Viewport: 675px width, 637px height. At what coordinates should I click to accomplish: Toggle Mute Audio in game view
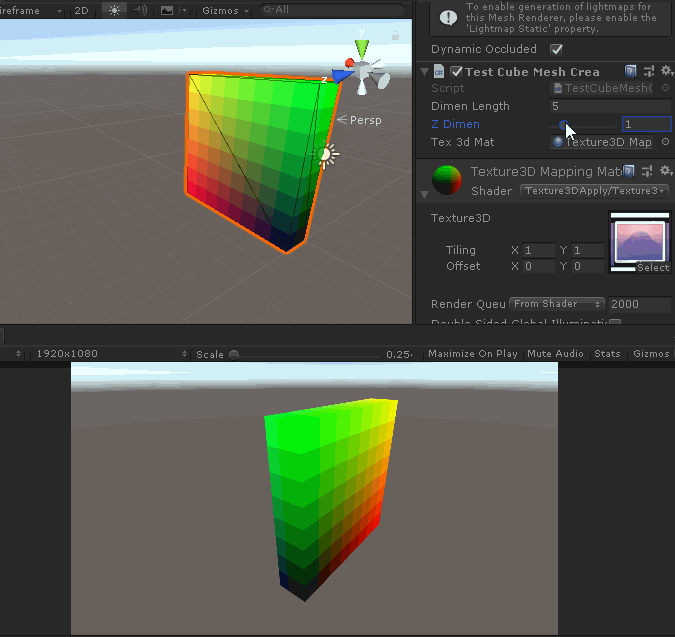click(x=555, y=354)
